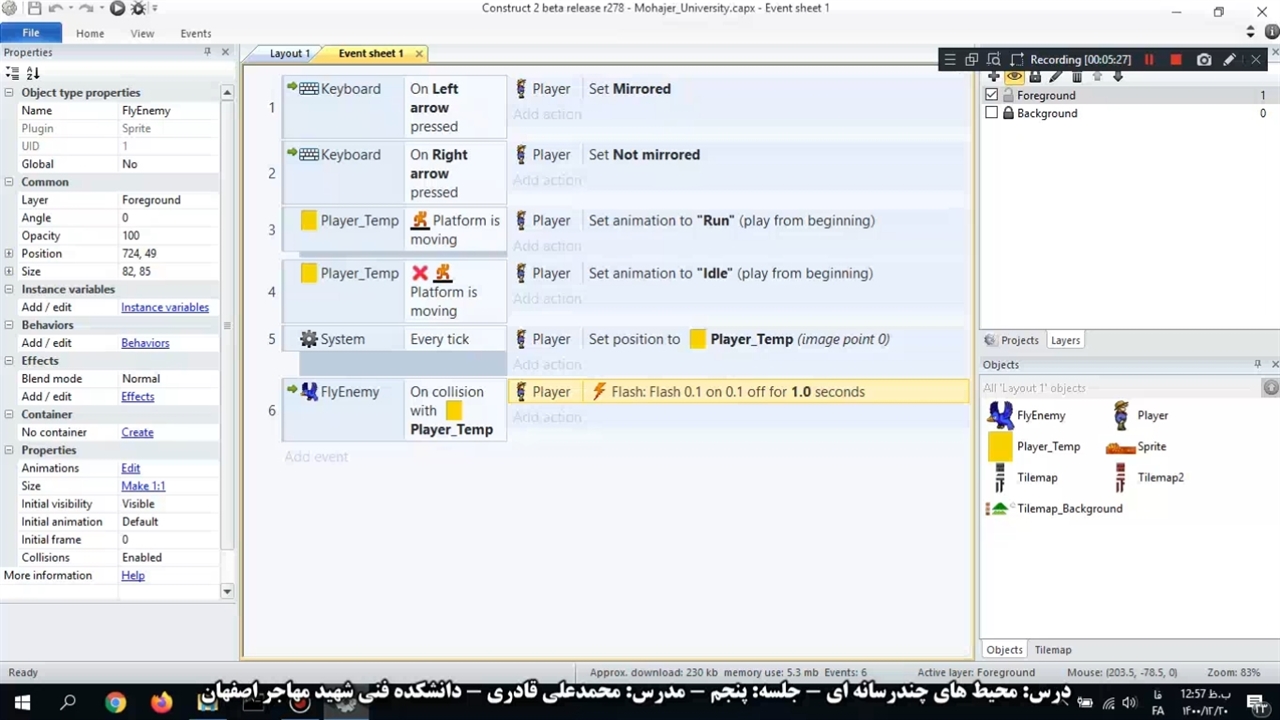Viewport: 1280px width, 720px height.
Task: Check the Background layer visibility checkbox
Action: (x=992, y=113)
